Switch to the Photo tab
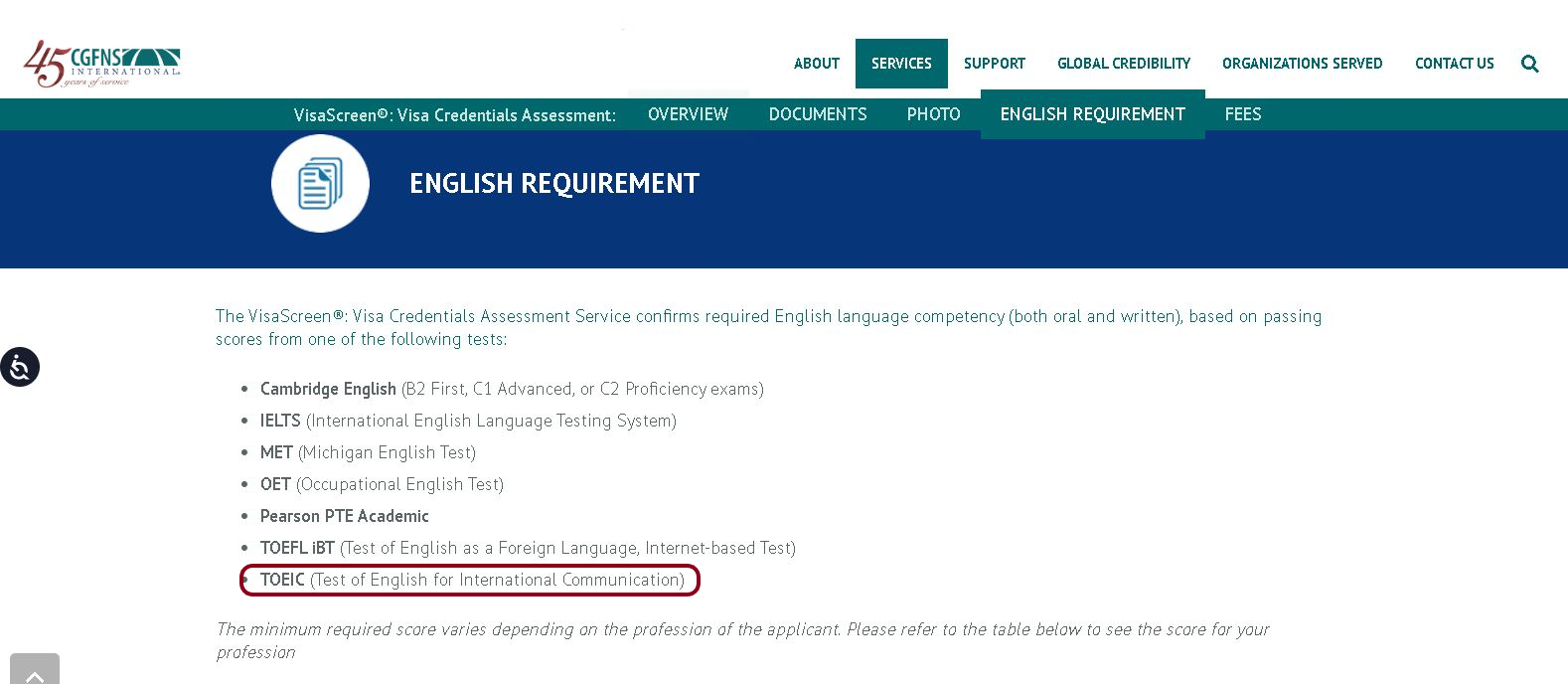1568x684 pixels. click(x=934, y=114)
